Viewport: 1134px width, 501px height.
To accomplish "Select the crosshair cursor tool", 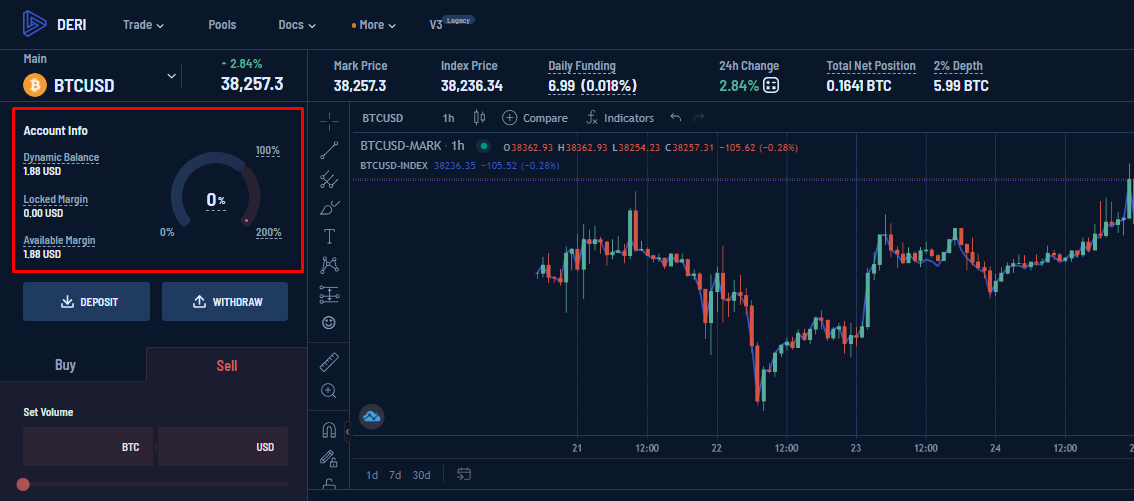I will [329, 122].
